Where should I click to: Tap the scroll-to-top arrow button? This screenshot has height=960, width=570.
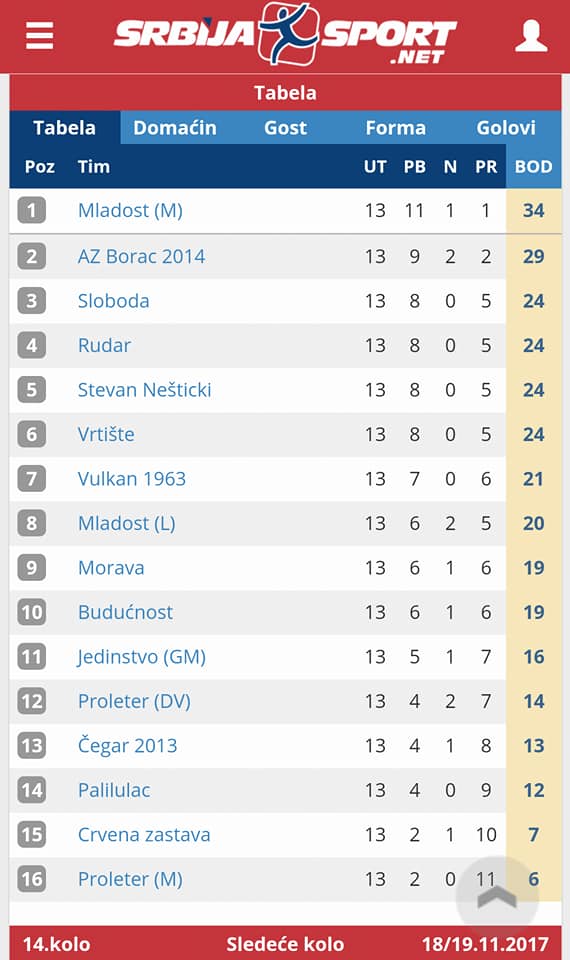point(497,898)
